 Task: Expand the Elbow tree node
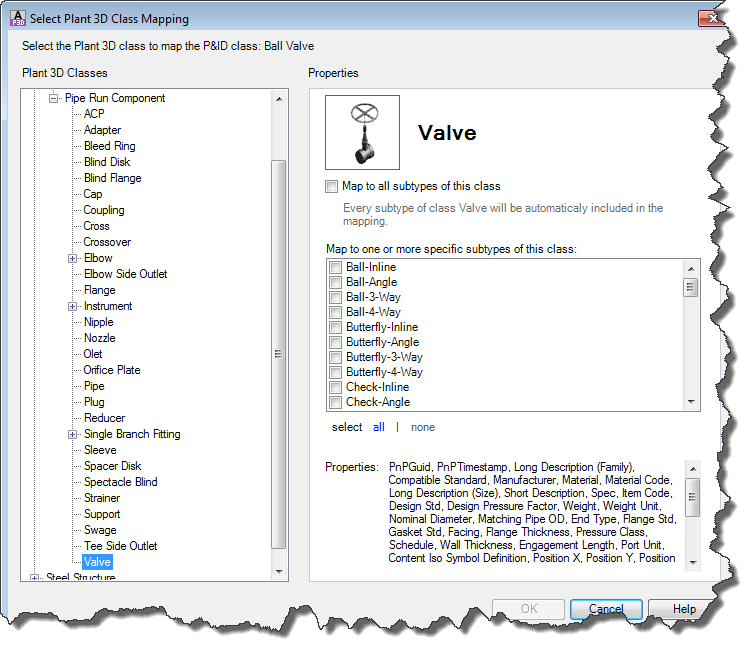73,258
